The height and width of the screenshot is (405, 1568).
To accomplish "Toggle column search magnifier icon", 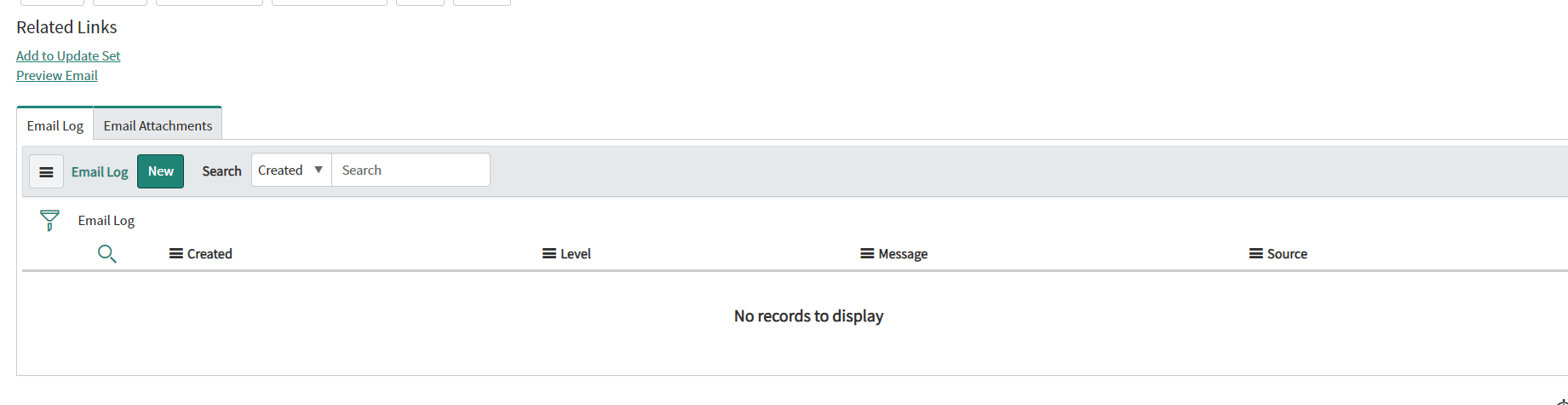I will (x=106, y=253).
